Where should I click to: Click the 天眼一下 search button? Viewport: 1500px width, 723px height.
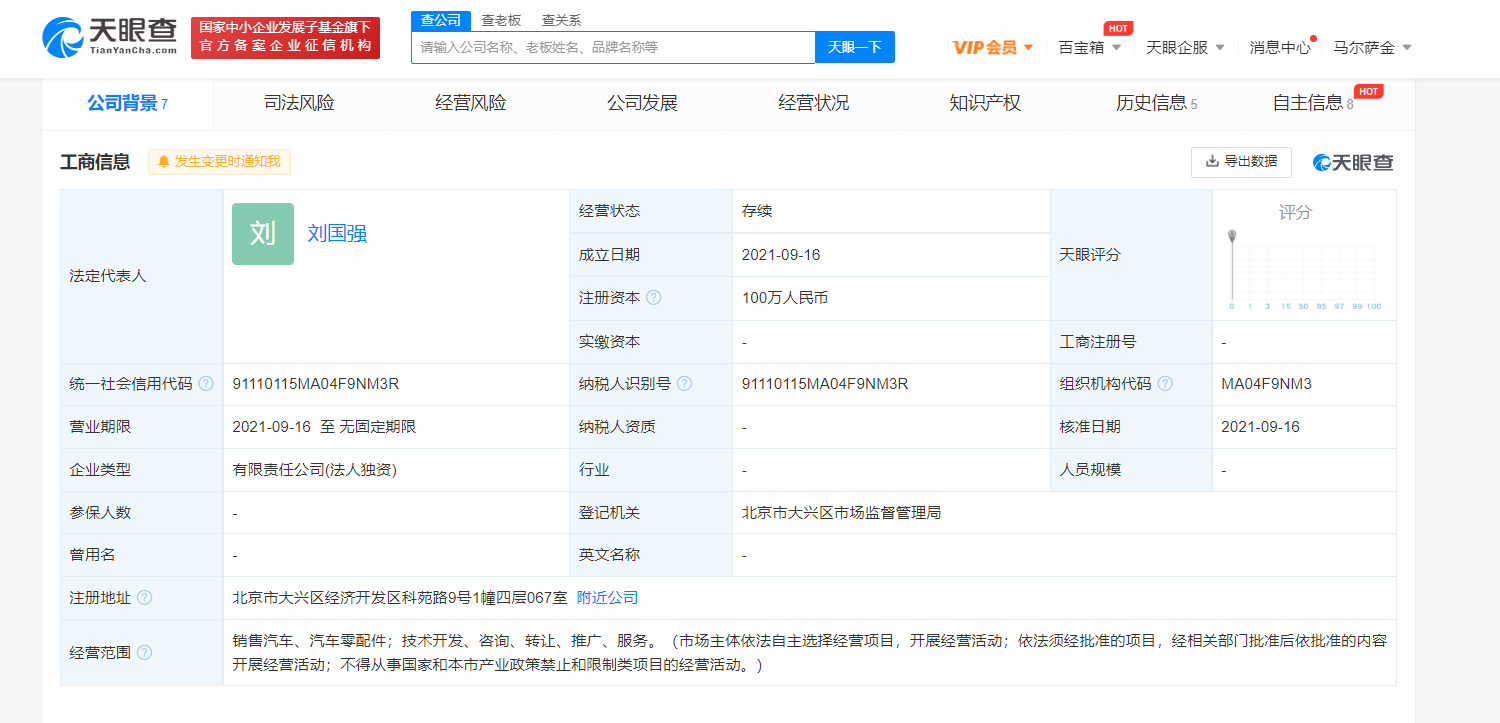pyautogui.click(x=854, y=47)
